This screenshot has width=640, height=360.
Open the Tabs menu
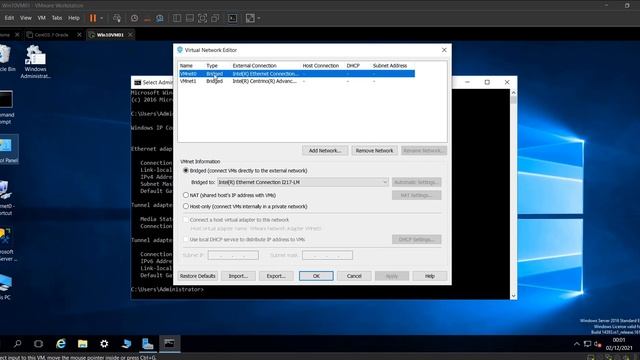point(57,18)
